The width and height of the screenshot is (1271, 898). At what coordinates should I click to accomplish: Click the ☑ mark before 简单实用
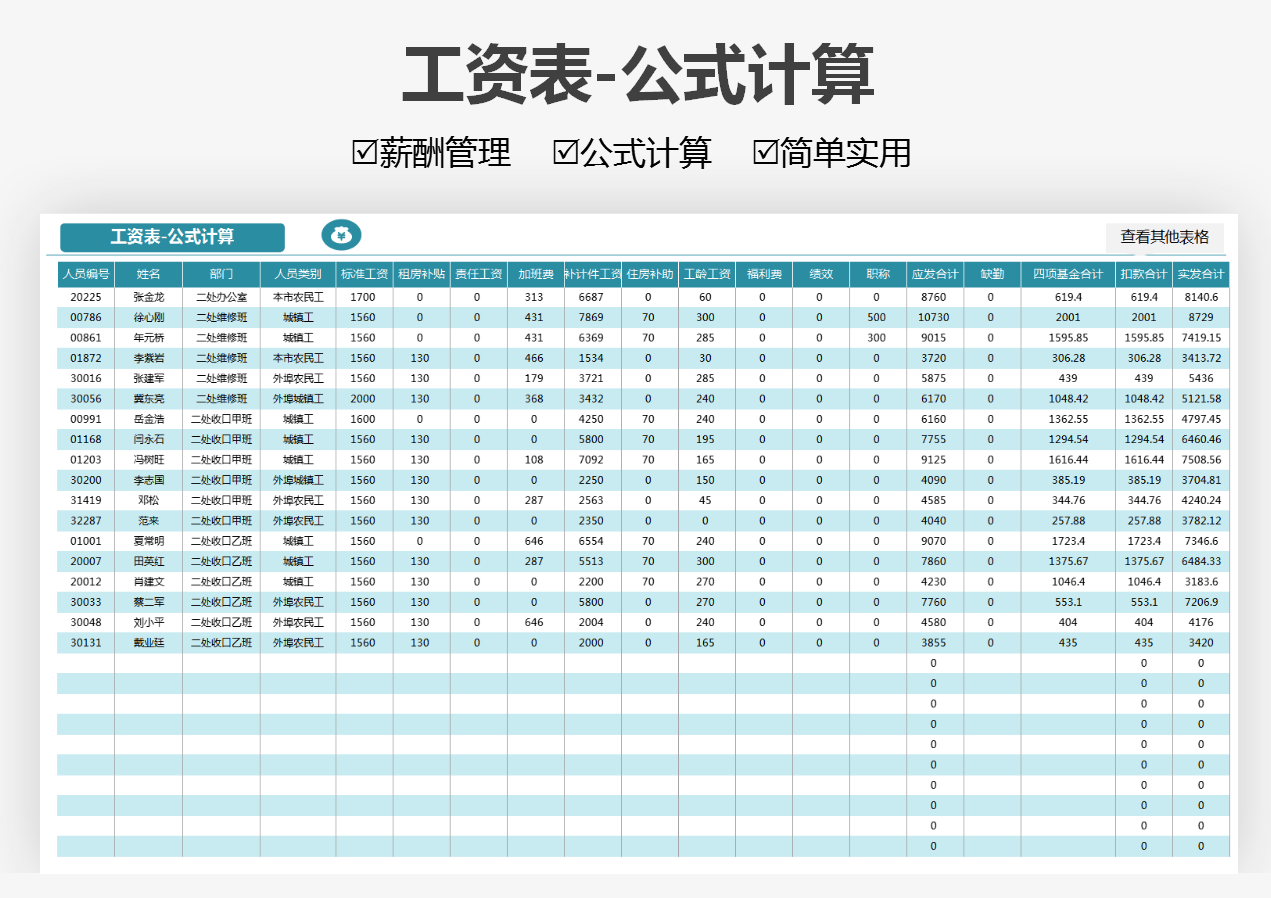(x=767, y=151)
